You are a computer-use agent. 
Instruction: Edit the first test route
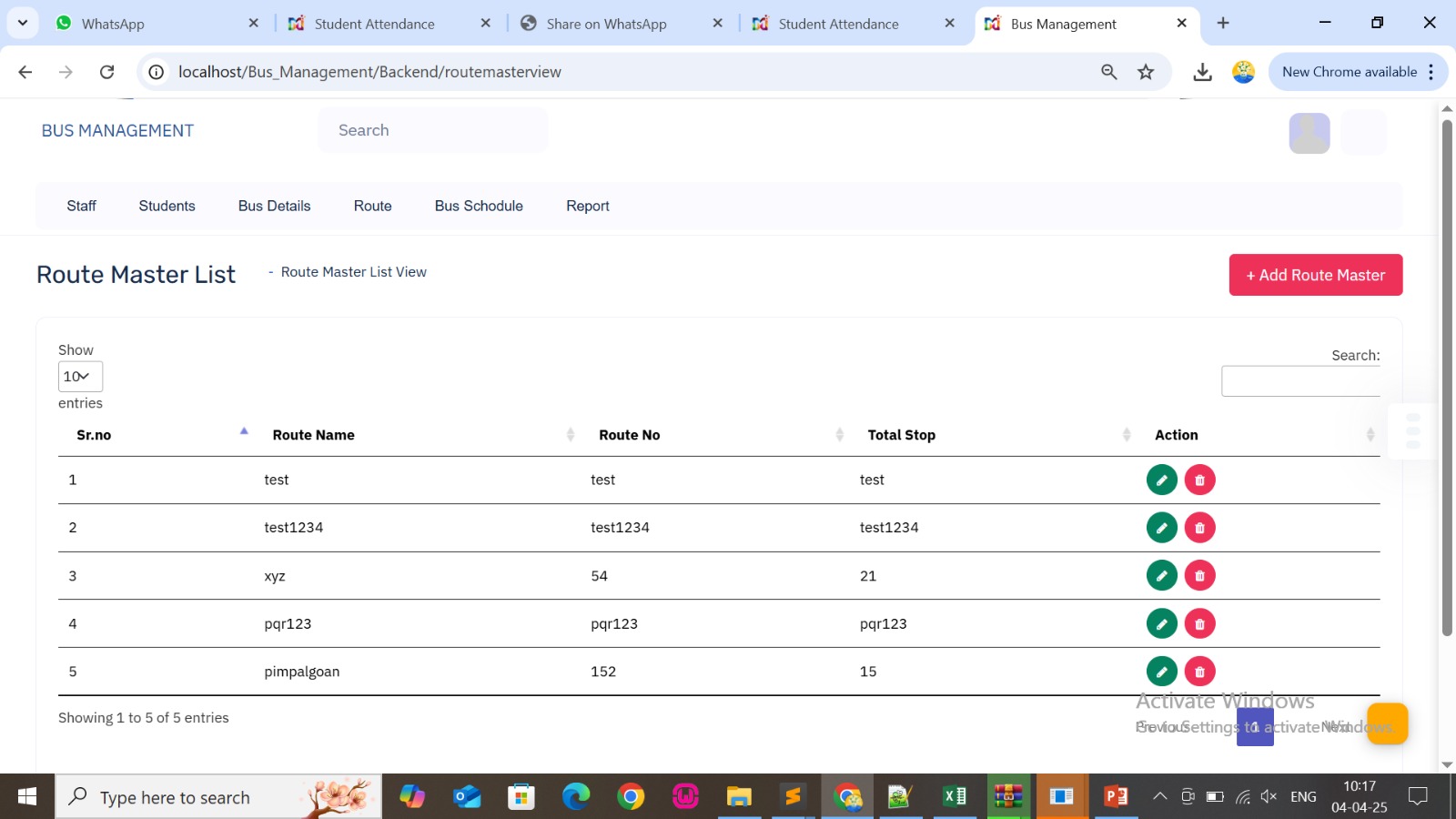point(1161,480)
